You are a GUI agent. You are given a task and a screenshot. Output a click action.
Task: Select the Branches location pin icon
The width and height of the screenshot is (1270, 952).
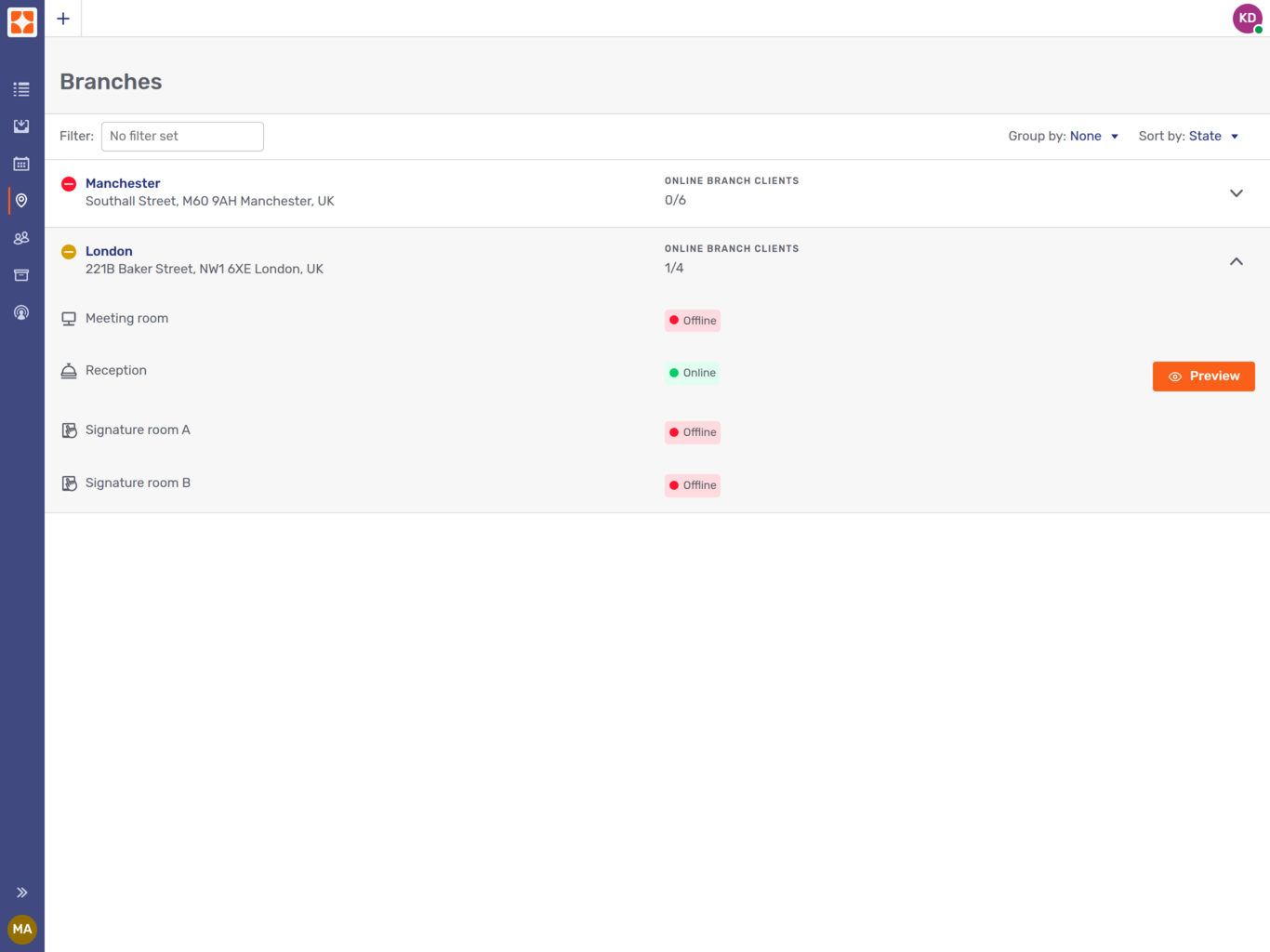point(21,201)
